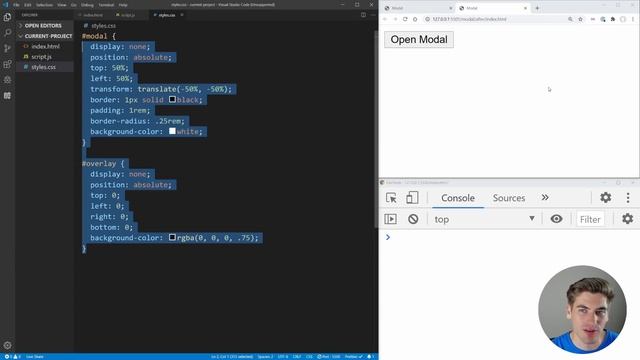Create a live expression with the eye icon
This screenshot has width=640, height=360.
556,219
